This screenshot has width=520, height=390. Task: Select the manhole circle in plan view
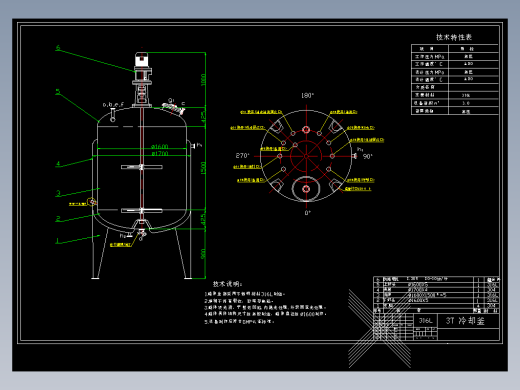coord(306,189)
